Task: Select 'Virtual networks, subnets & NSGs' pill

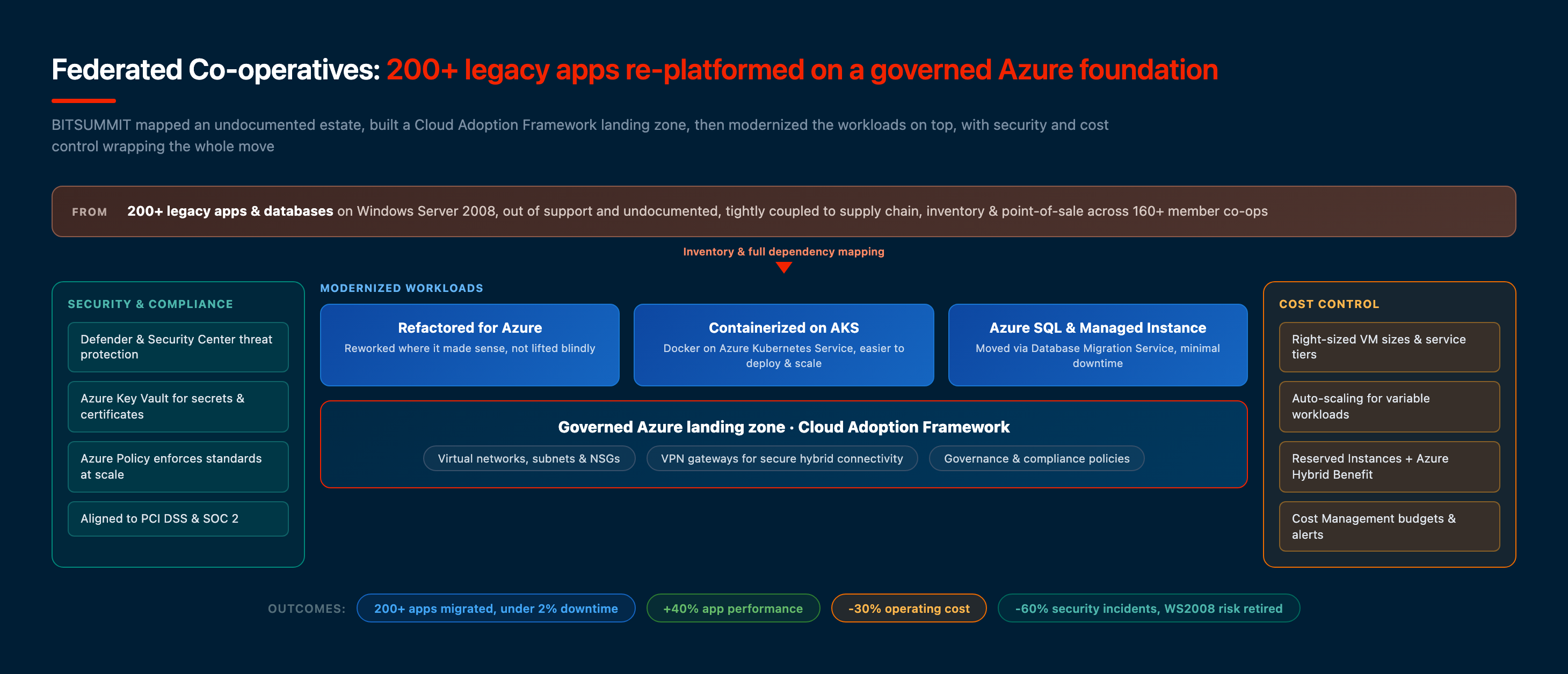Action: click(529, 459)
